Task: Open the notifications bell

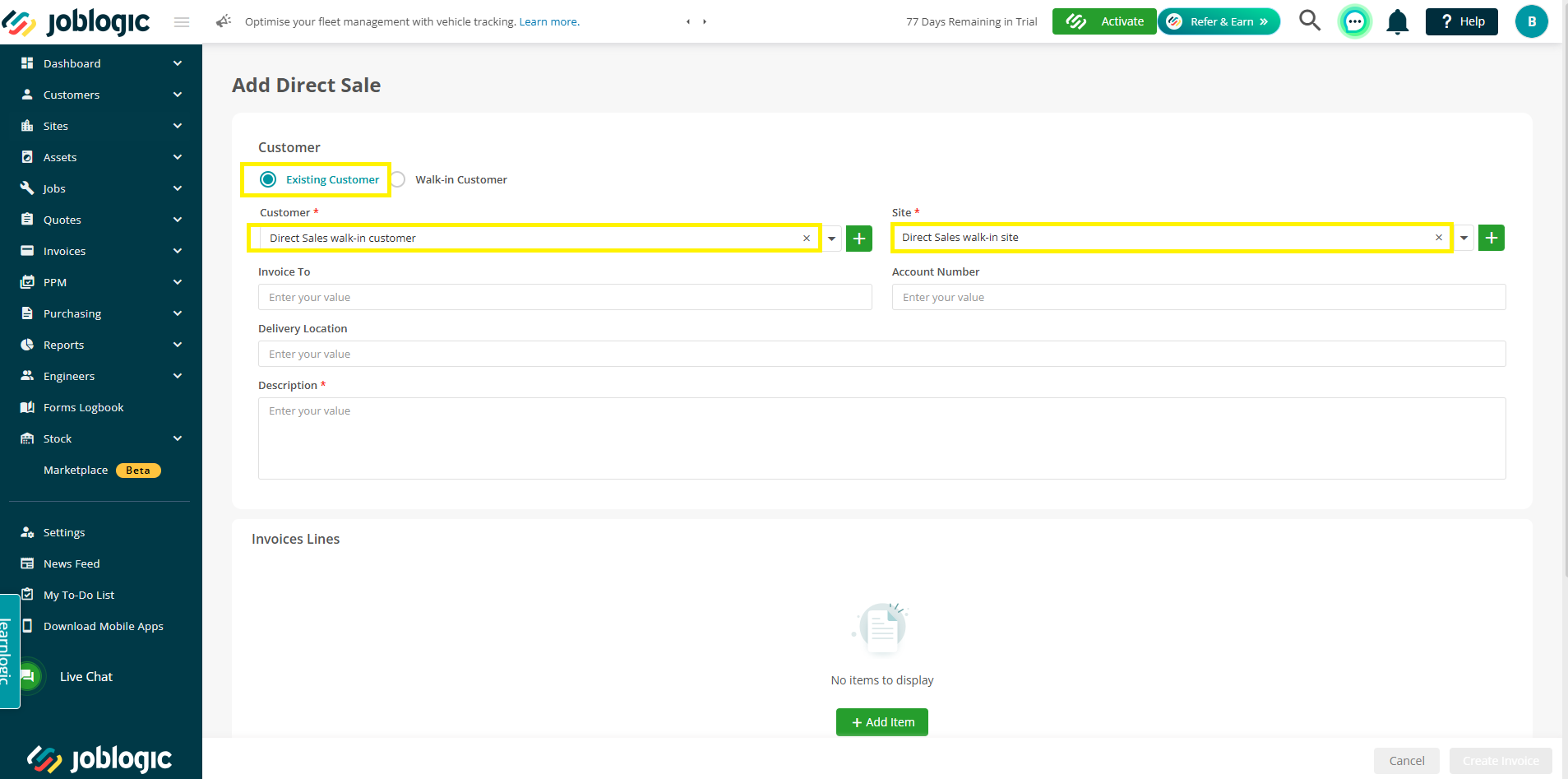Action: 1398,21
